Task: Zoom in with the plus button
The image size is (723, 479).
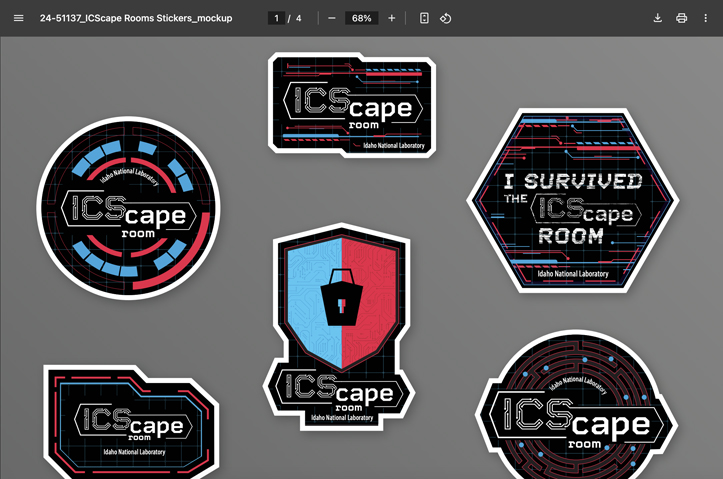Action: (x=391, y=18)
